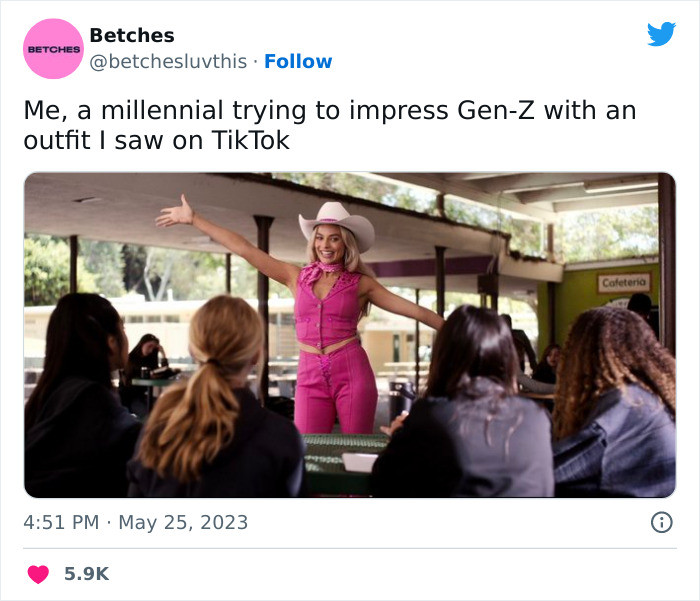
Task: Click the raised open hand in the photo
Action: pos(174,211)
